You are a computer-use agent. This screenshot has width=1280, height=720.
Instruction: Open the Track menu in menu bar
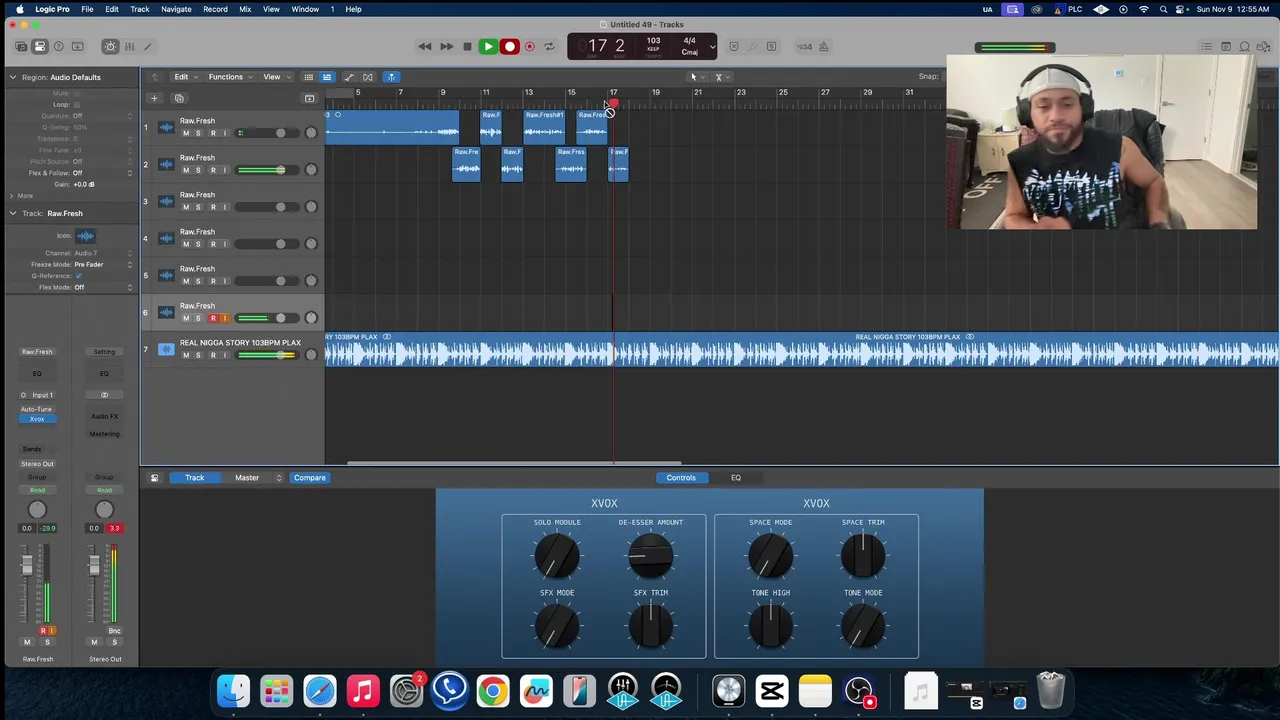[x=140, y=9]
